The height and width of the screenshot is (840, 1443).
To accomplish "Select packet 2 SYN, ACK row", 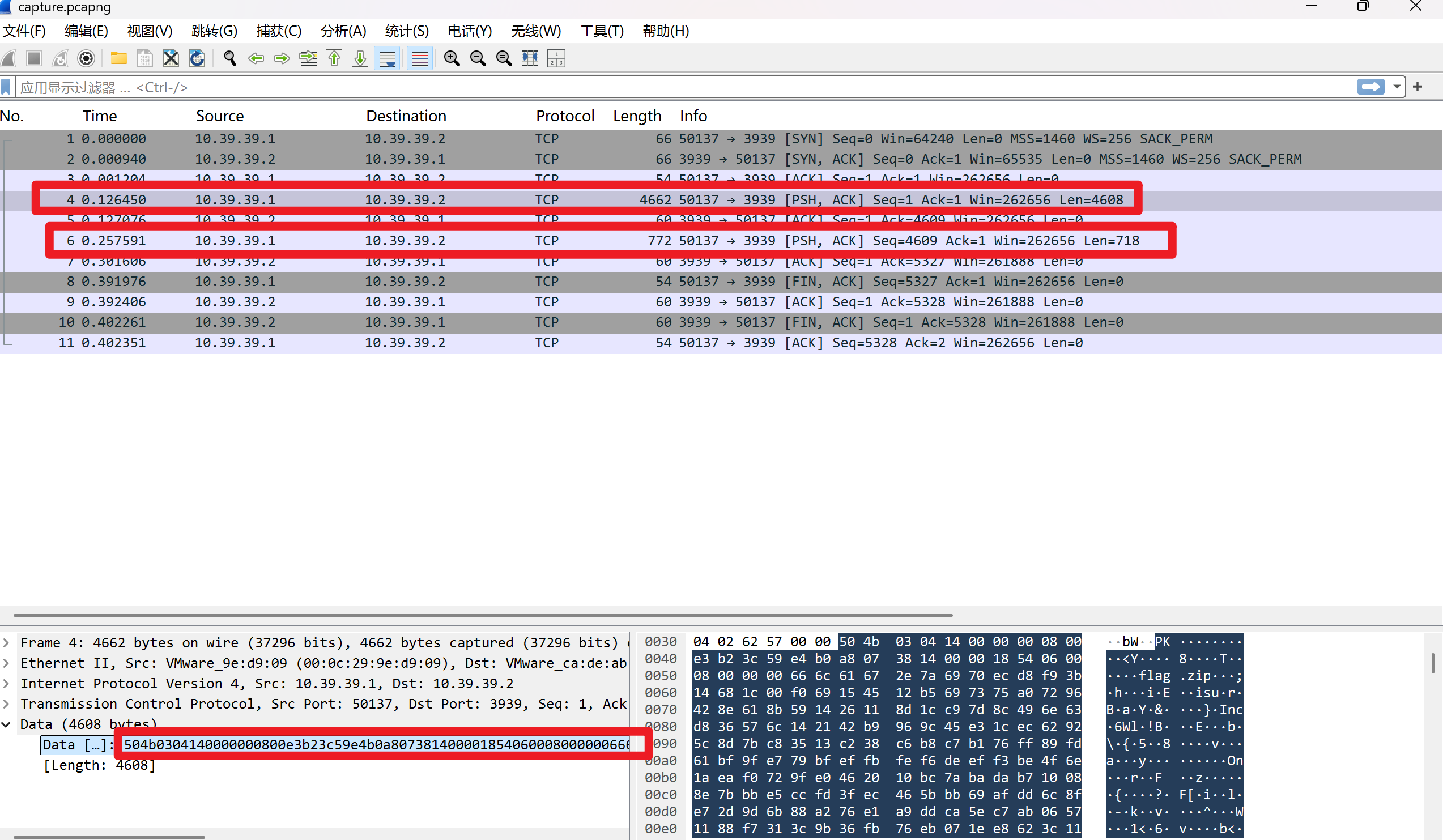I will 721,159.
